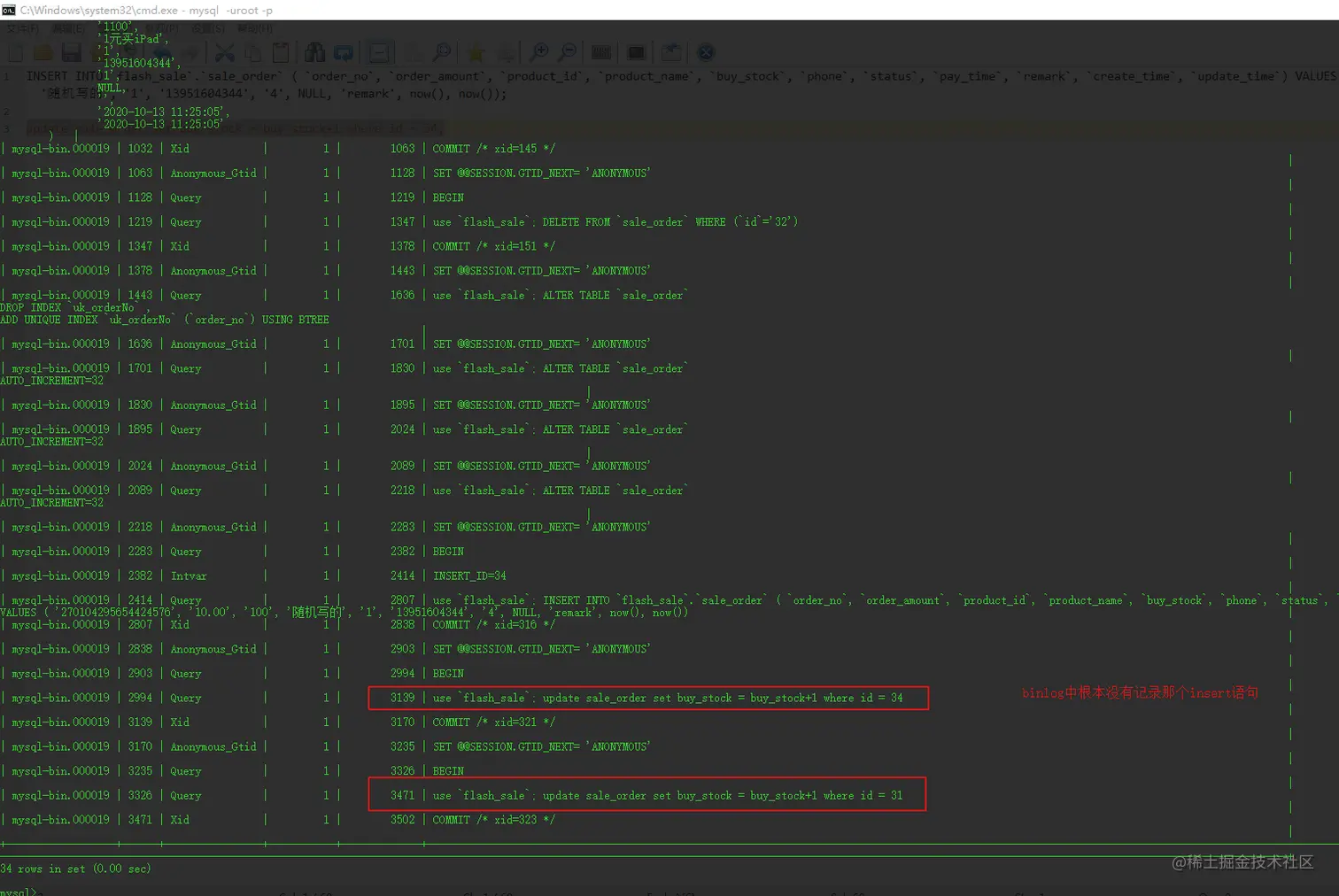Open the faded 编辑(E) menu
Image resolution: width=1339 pixels, height=896 pixels.
[69, 28]
